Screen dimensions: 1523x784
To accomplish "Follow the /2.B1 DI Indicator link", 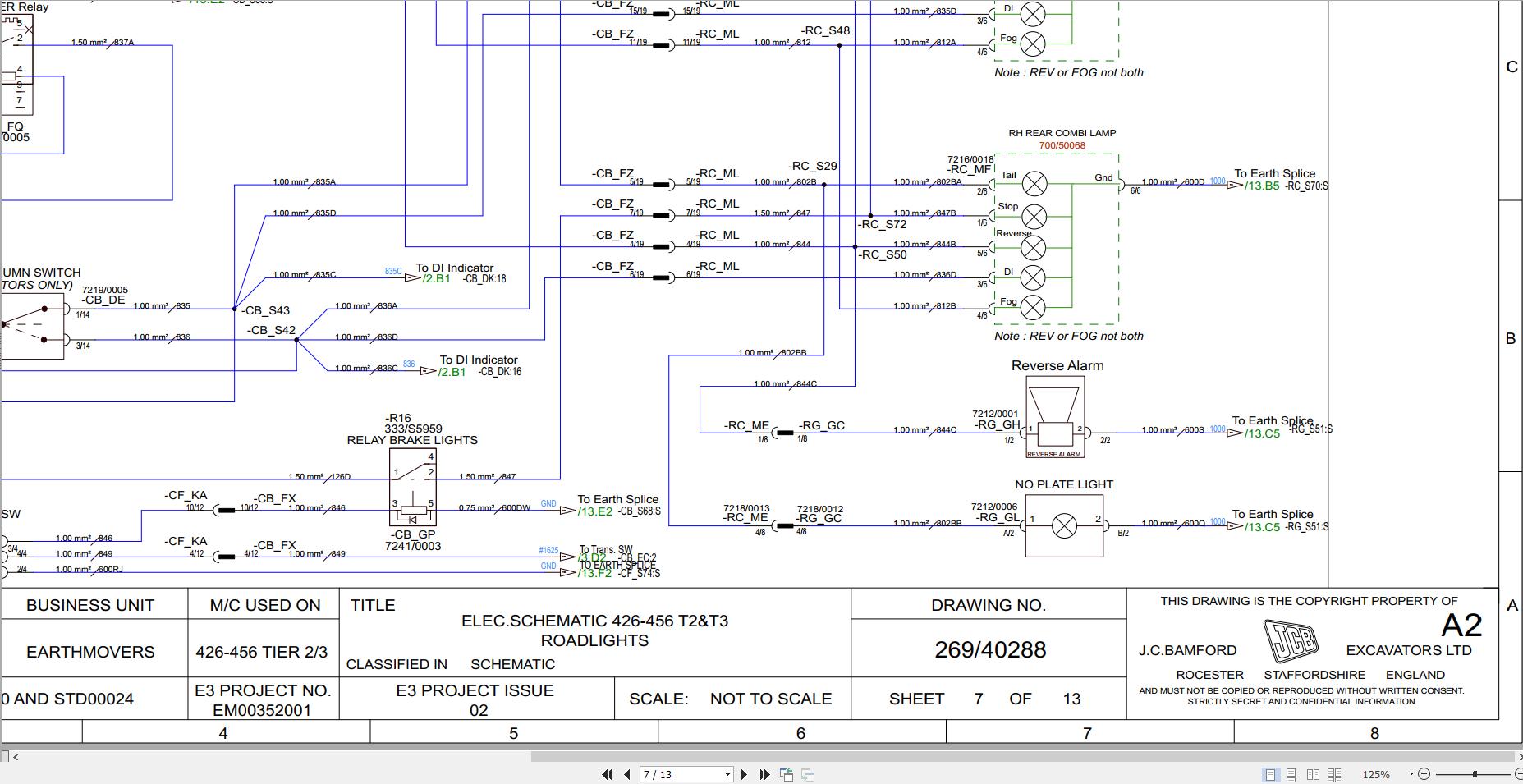I will pyautogui.click(x=434, y=279).
